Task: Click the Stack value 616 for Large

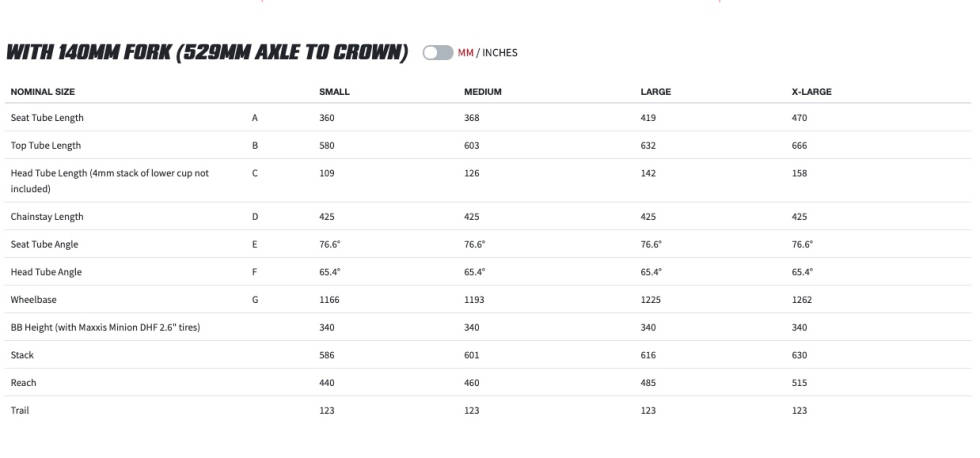Action: coord(648,355)
